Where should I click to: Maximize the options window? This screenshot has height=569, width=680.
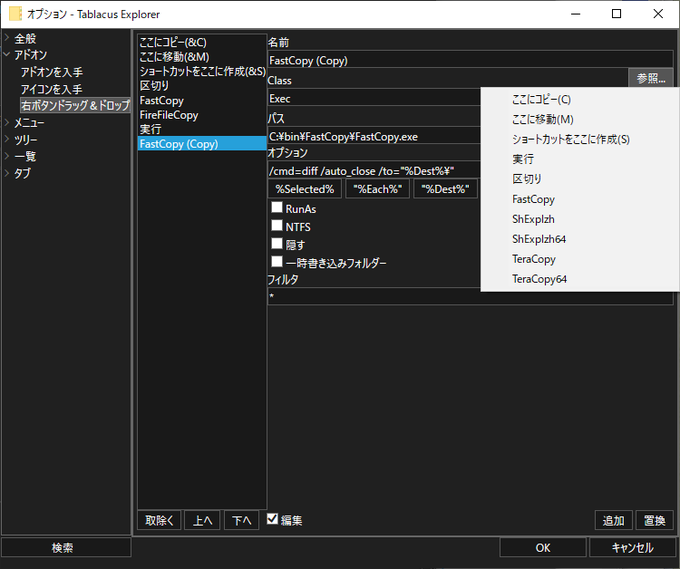[616, 14]
